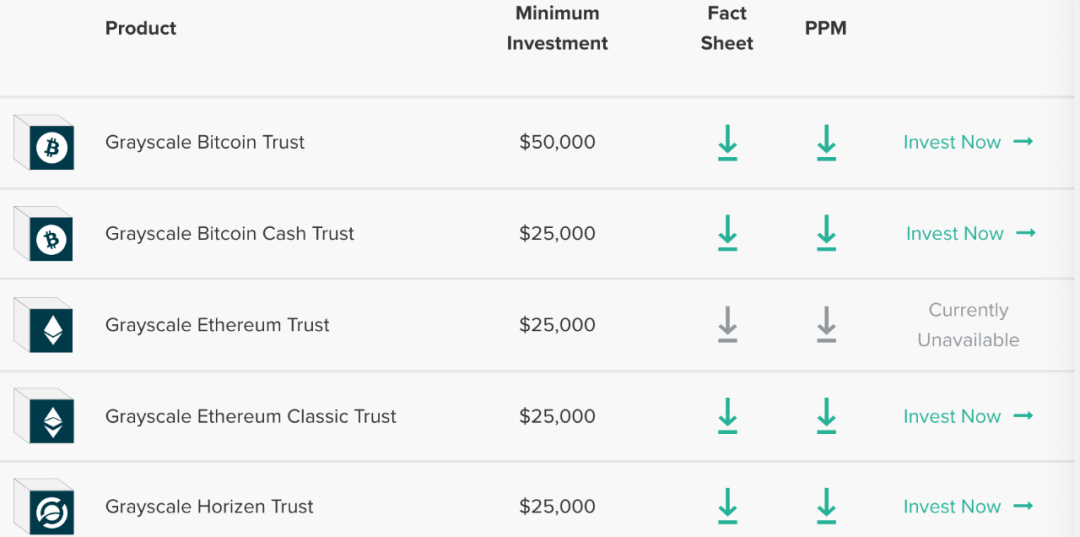Viewport: 1080px width, 537px height.
Task: Download the Horizen Trust fact sheet
Action: tap(727, 506)
